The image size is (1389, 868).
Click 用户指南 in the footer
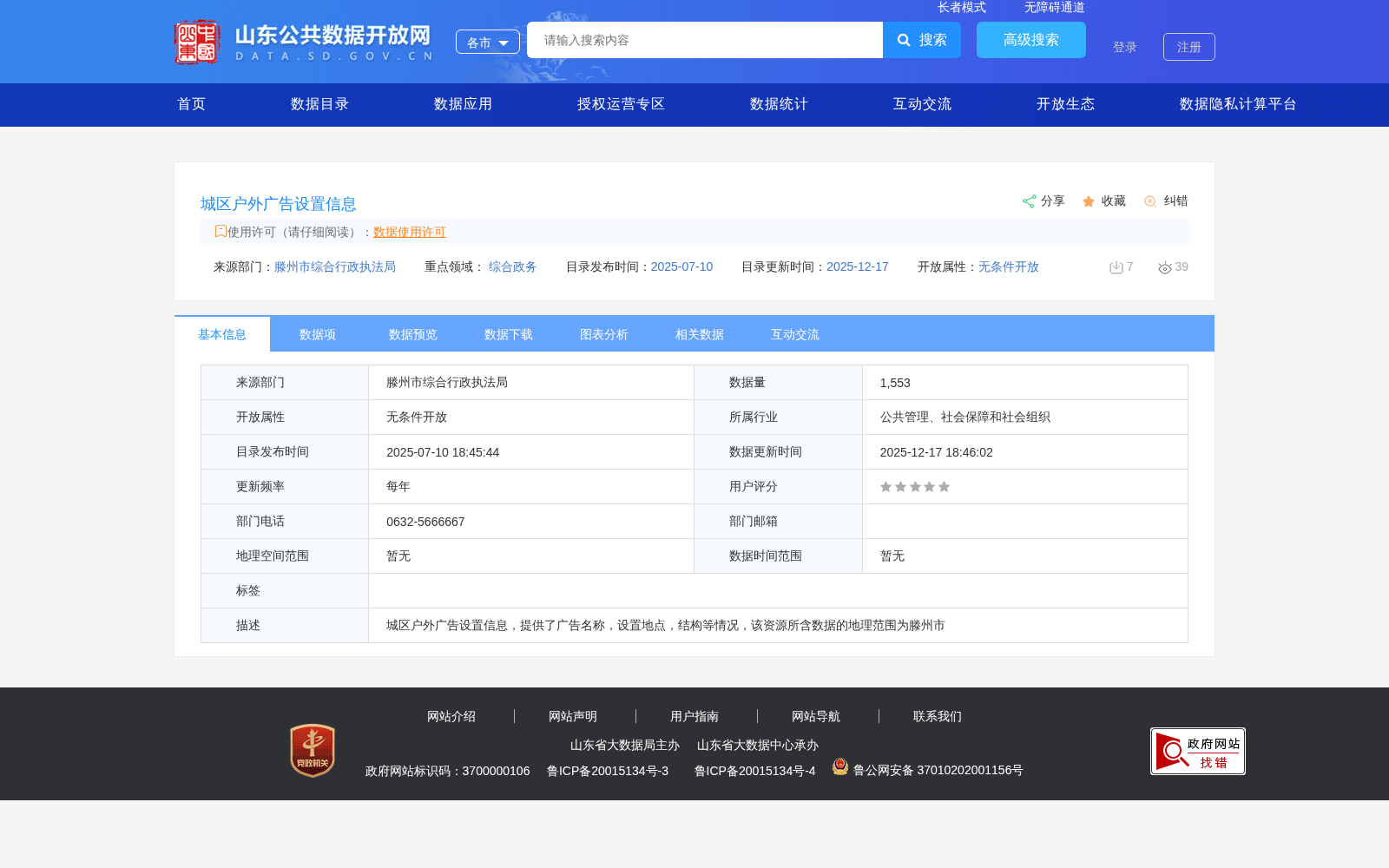tap(694, 716)
